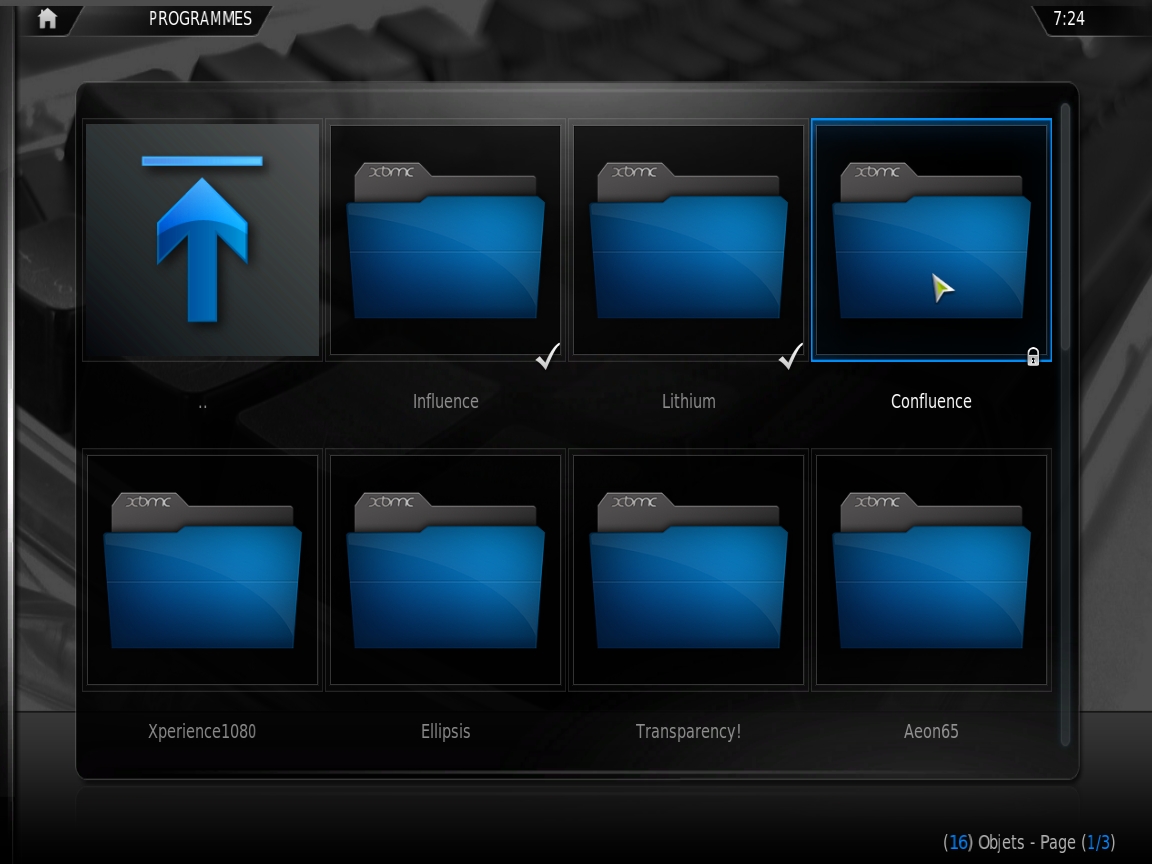The width and height of the screenshot is (1152, 864).
Task: Click the checkmark on Influence folder
Action: click(548, 356)
